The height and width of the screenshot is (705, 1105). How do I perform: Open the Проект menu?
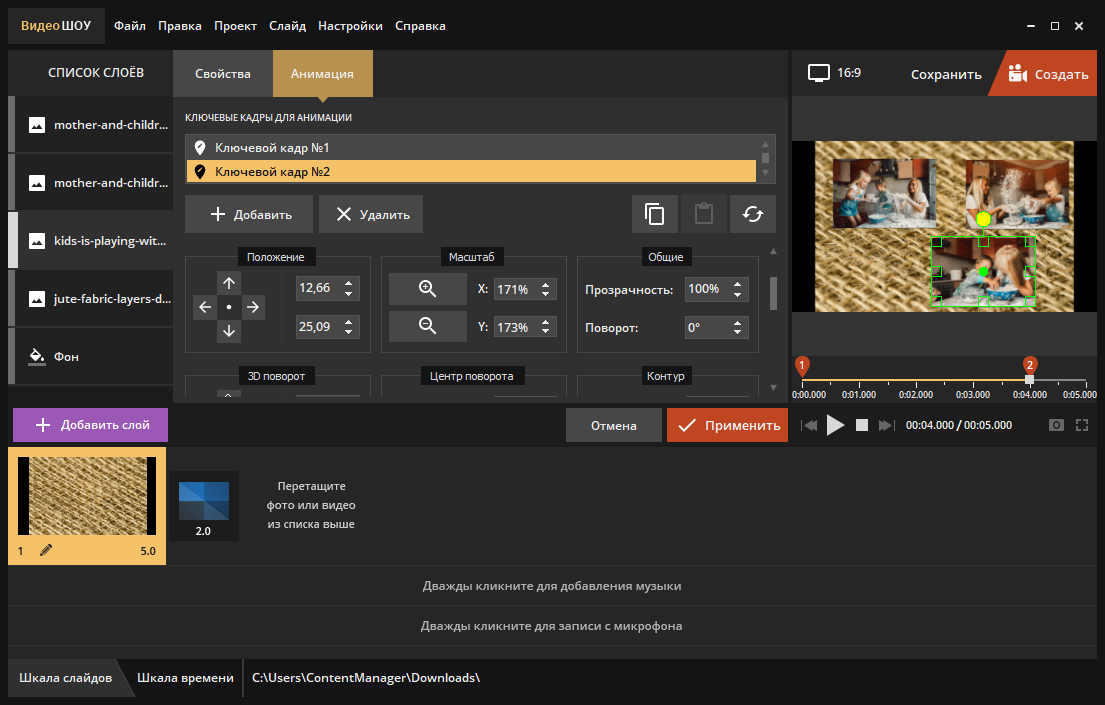235,26
